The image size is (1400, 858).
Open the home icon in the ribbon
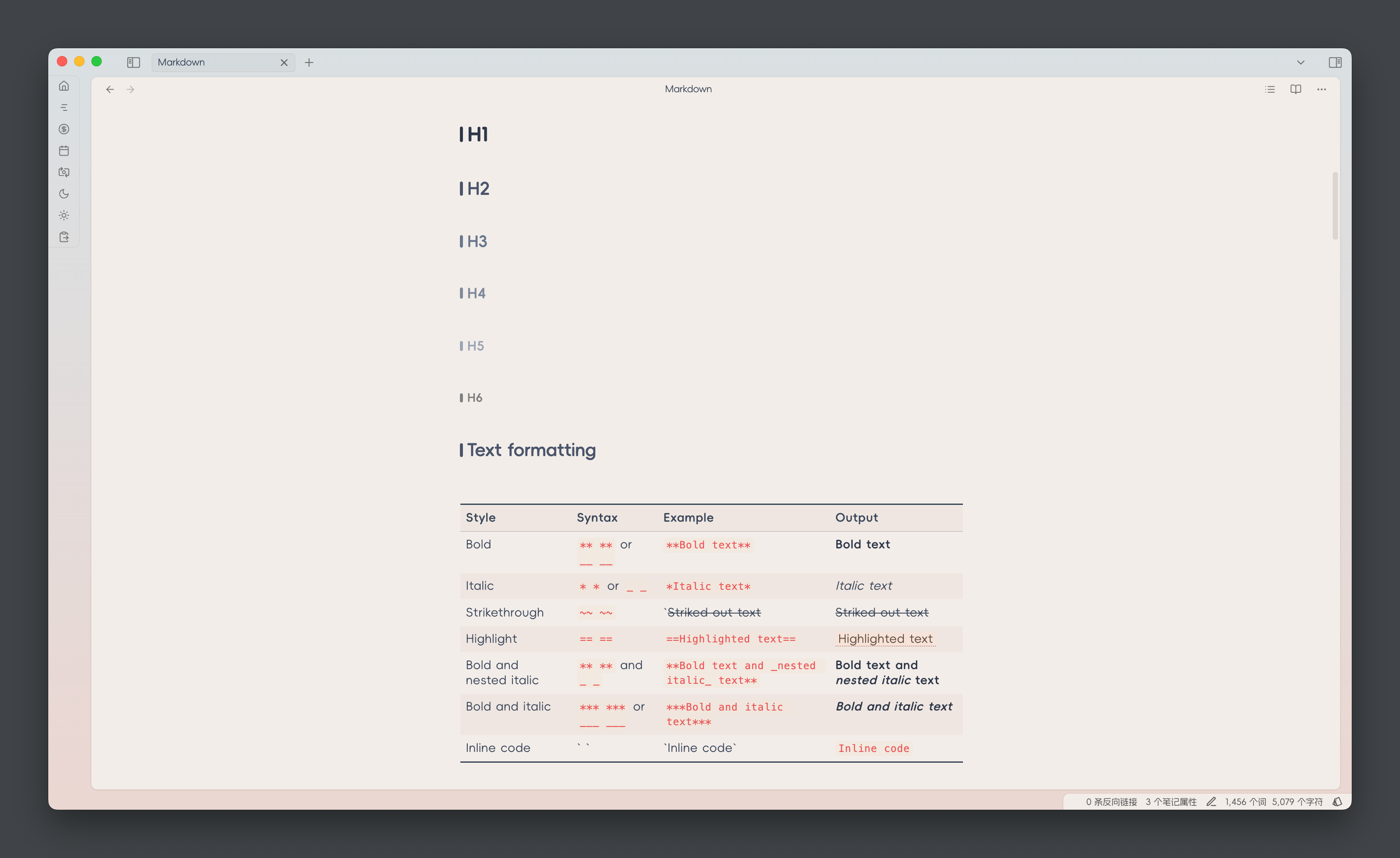pos(64,86)
